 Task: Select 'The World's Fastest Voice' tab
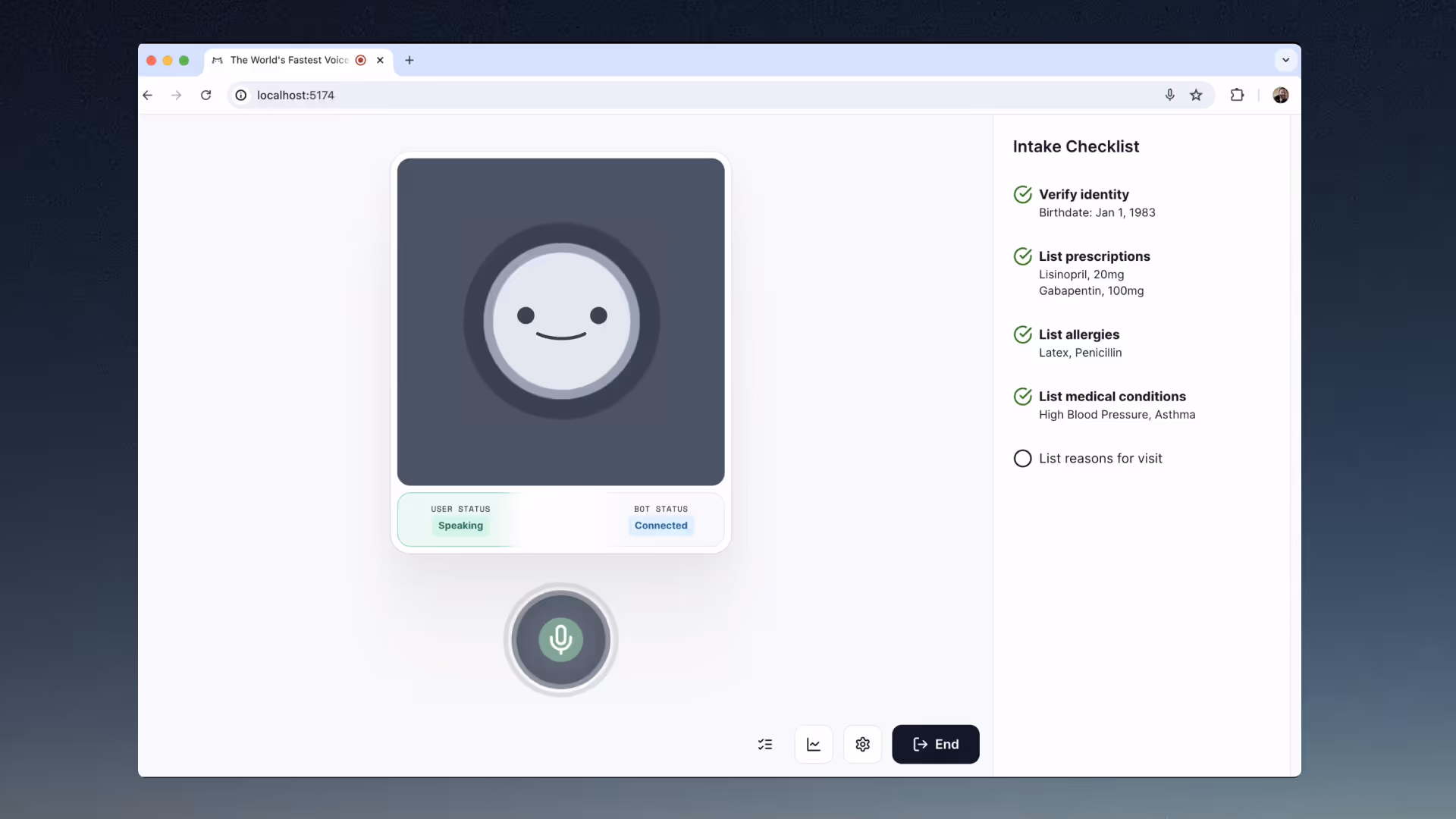[288, 60]
